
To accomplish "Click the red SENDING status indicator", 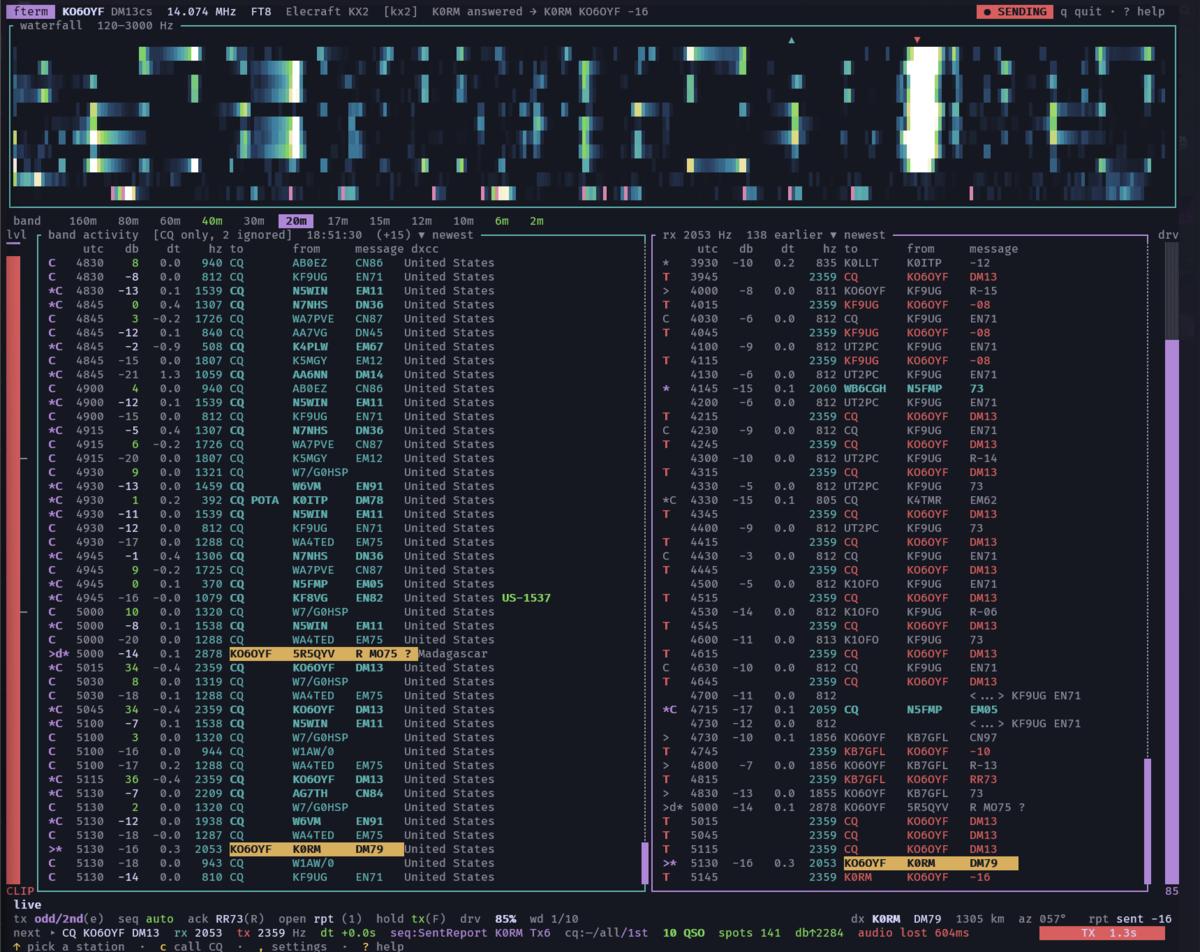I will [1014, 12].
